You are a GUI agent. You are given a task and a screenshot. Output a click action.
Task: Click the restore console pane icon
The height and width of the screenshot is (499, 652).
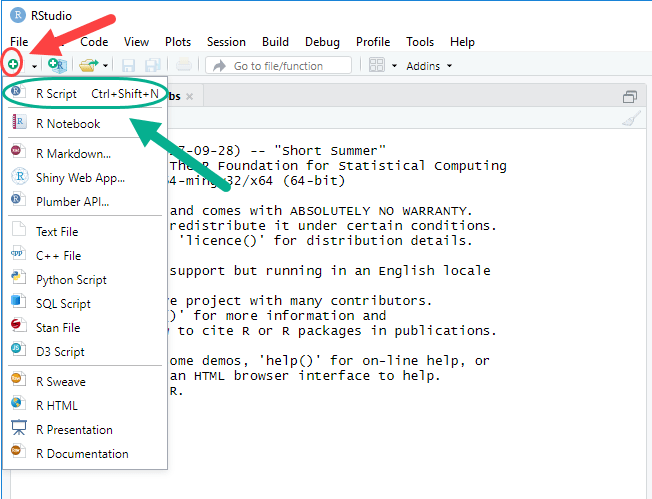point(630,97)
